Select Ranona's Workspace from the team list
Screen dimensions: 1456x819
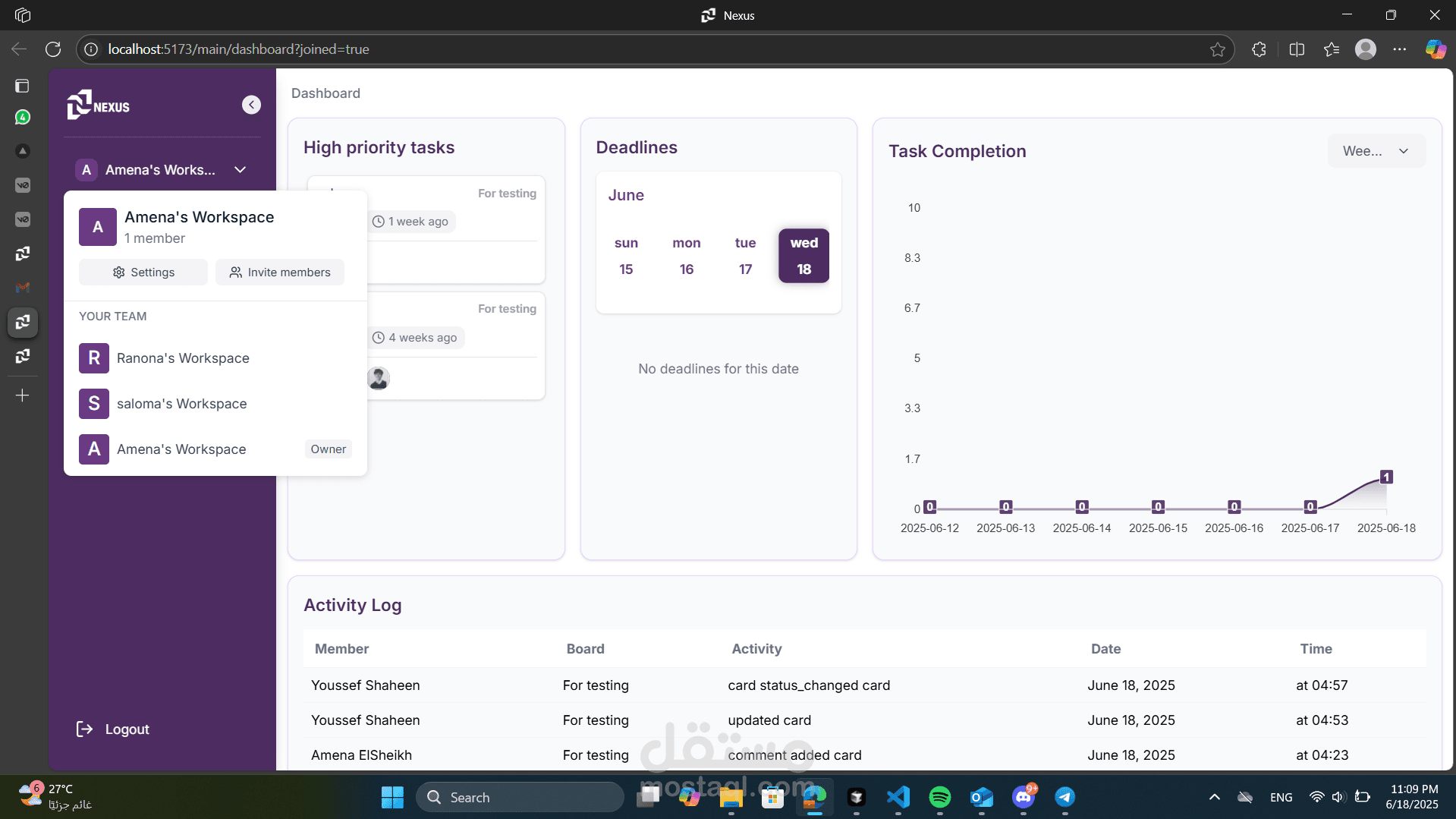[183, 358]
